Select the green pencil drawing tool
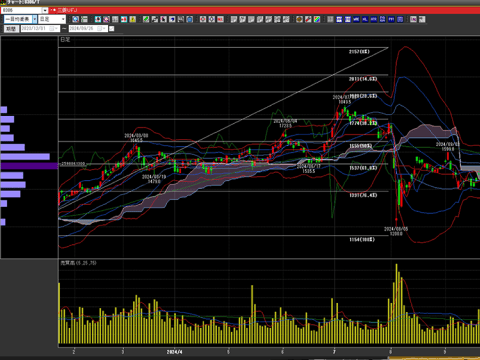 (146, 19)
